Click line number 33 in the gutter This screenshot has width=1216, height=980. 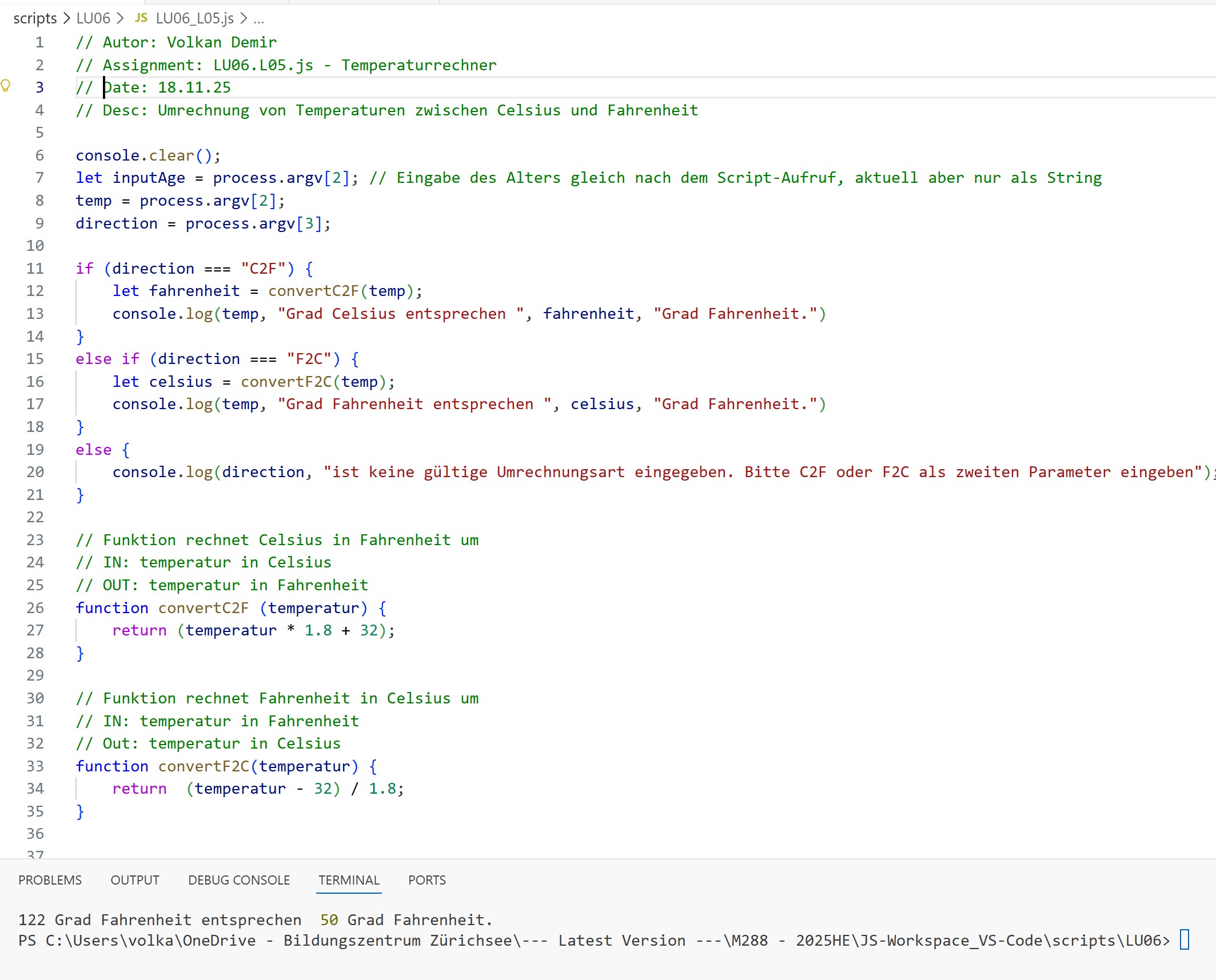coord(35,766)
